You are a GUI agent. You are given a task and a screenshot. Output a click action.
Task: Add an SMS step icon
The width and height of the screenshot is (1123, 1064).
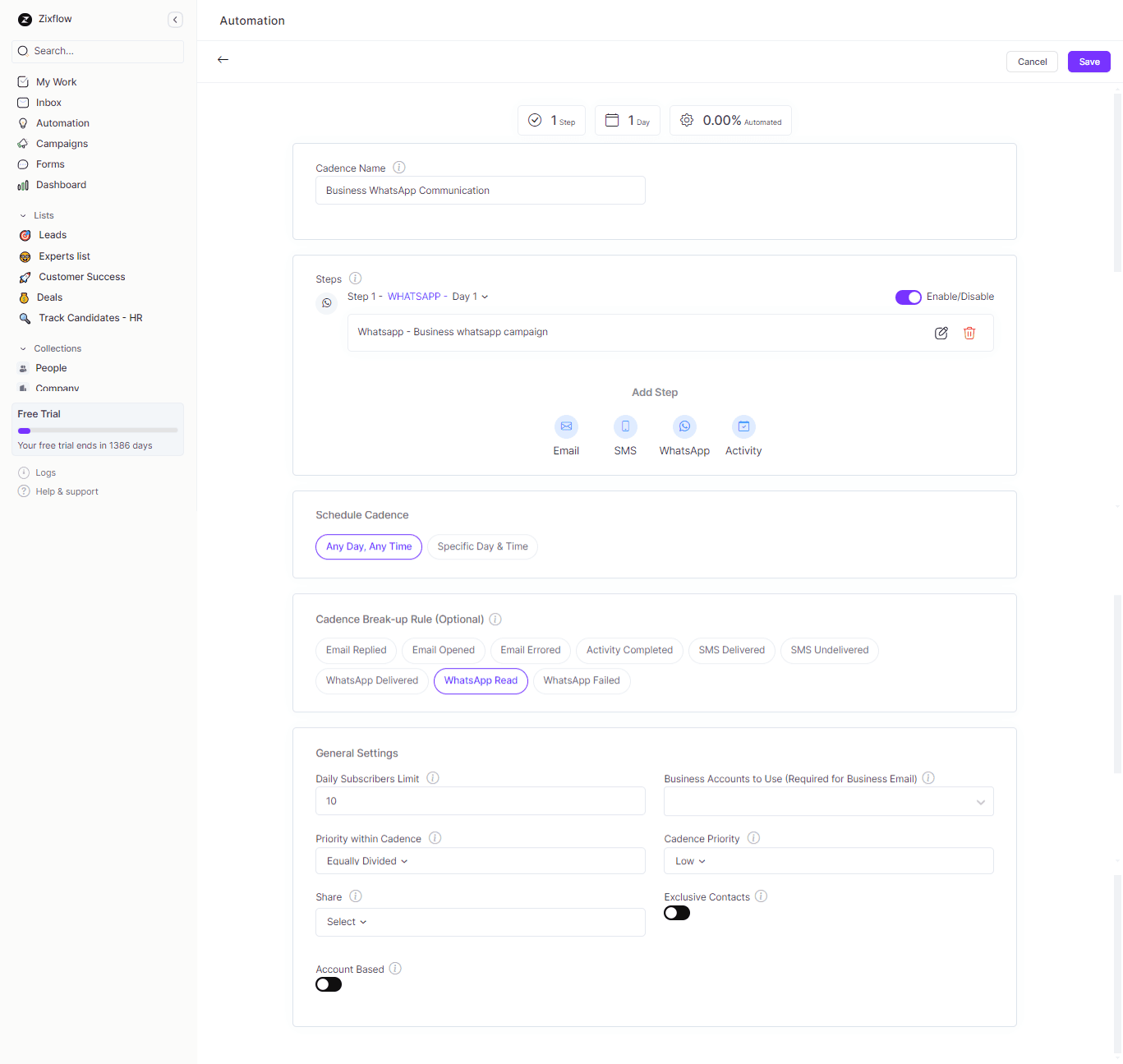625,426
